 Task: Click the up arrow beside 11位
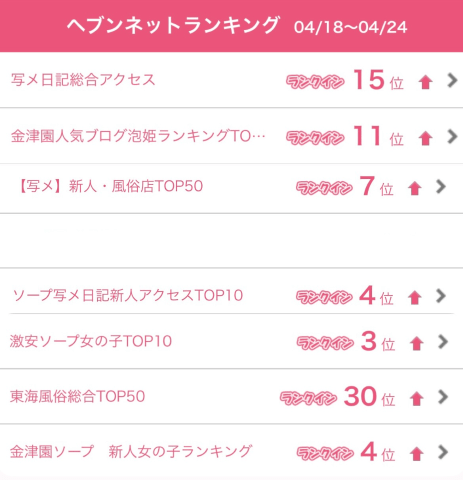(425, 138)
